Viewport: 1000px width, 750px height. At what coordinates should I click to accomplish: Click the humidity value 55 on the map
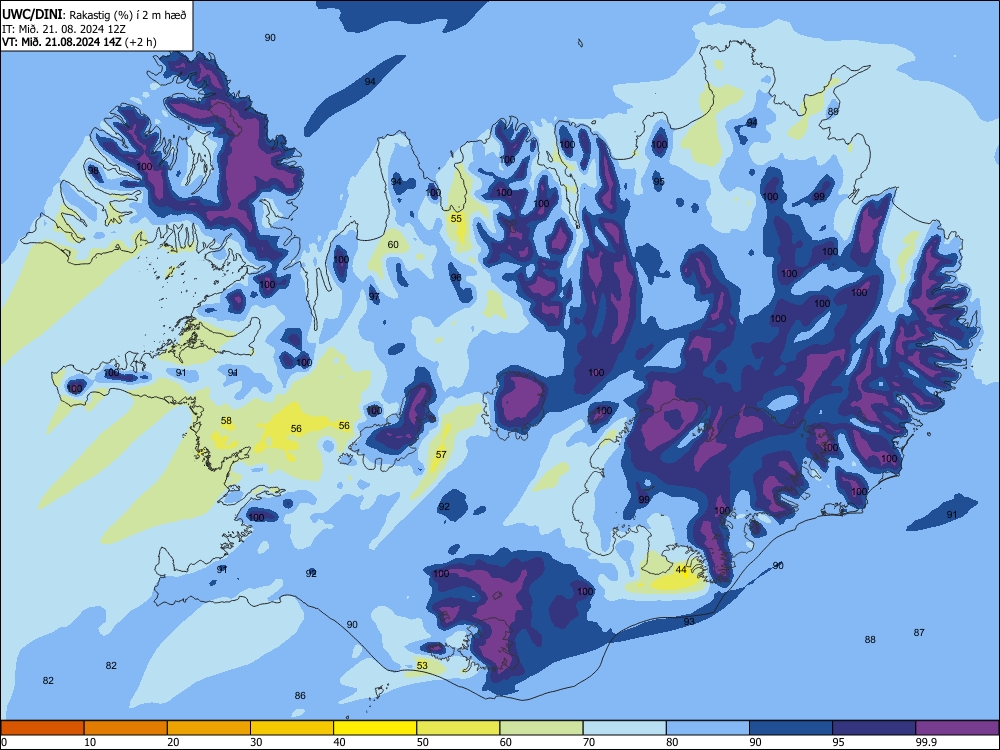pyautogui.click(x=456, y=219)
